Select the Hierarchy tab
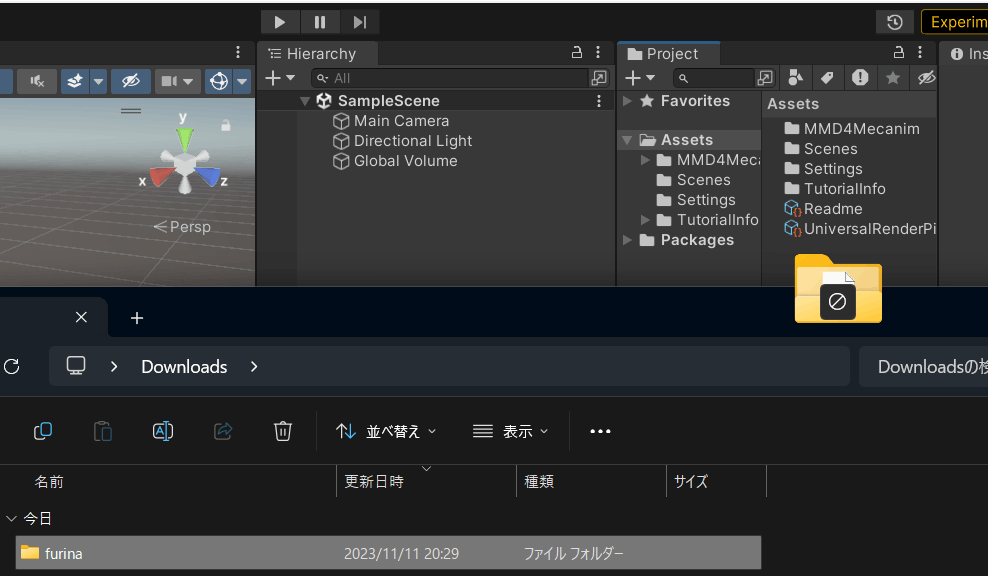Screen dimensions: 988x576 (x=317, y=54)
